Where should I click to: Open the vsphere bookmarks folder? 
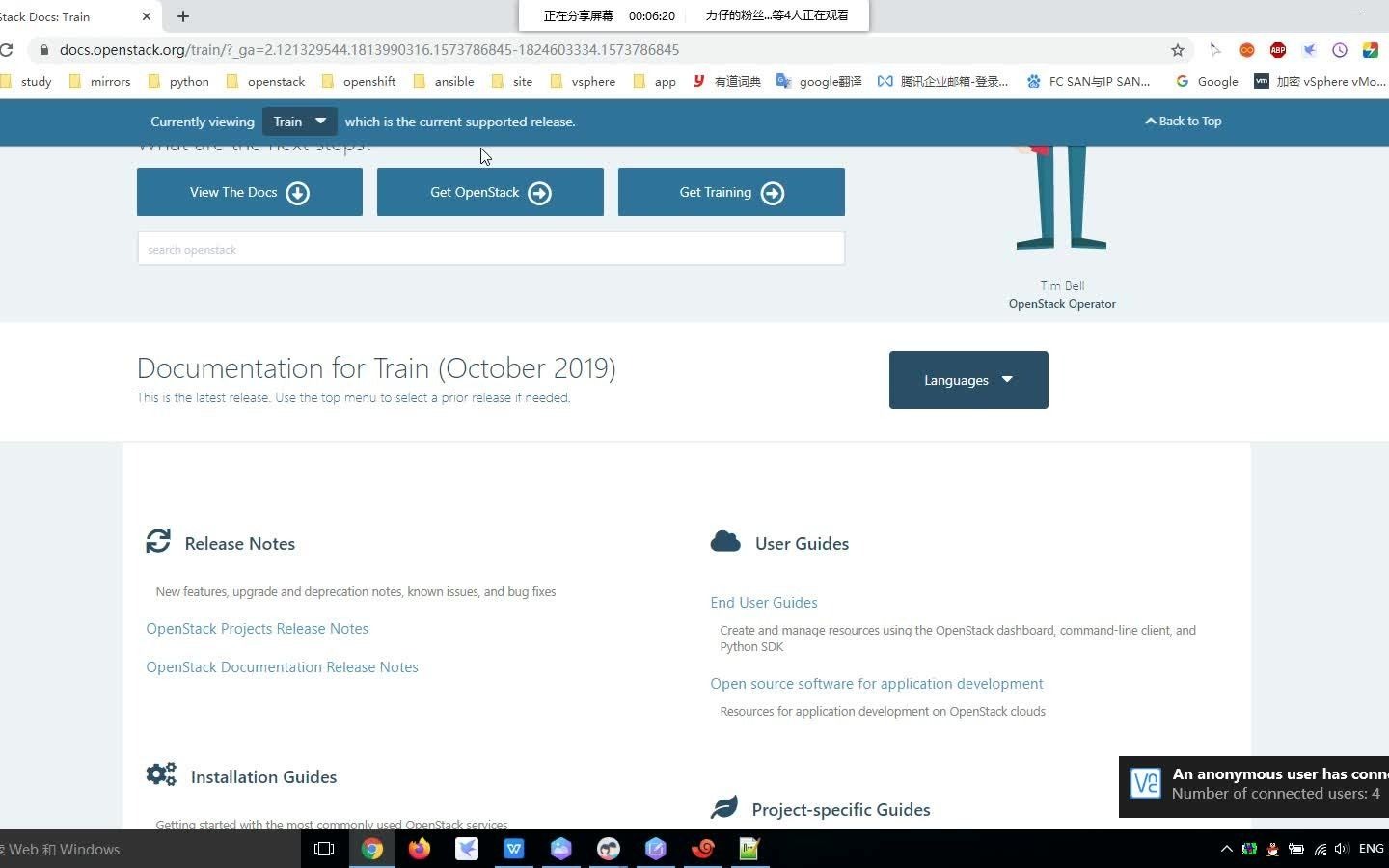tap(583, 82)
